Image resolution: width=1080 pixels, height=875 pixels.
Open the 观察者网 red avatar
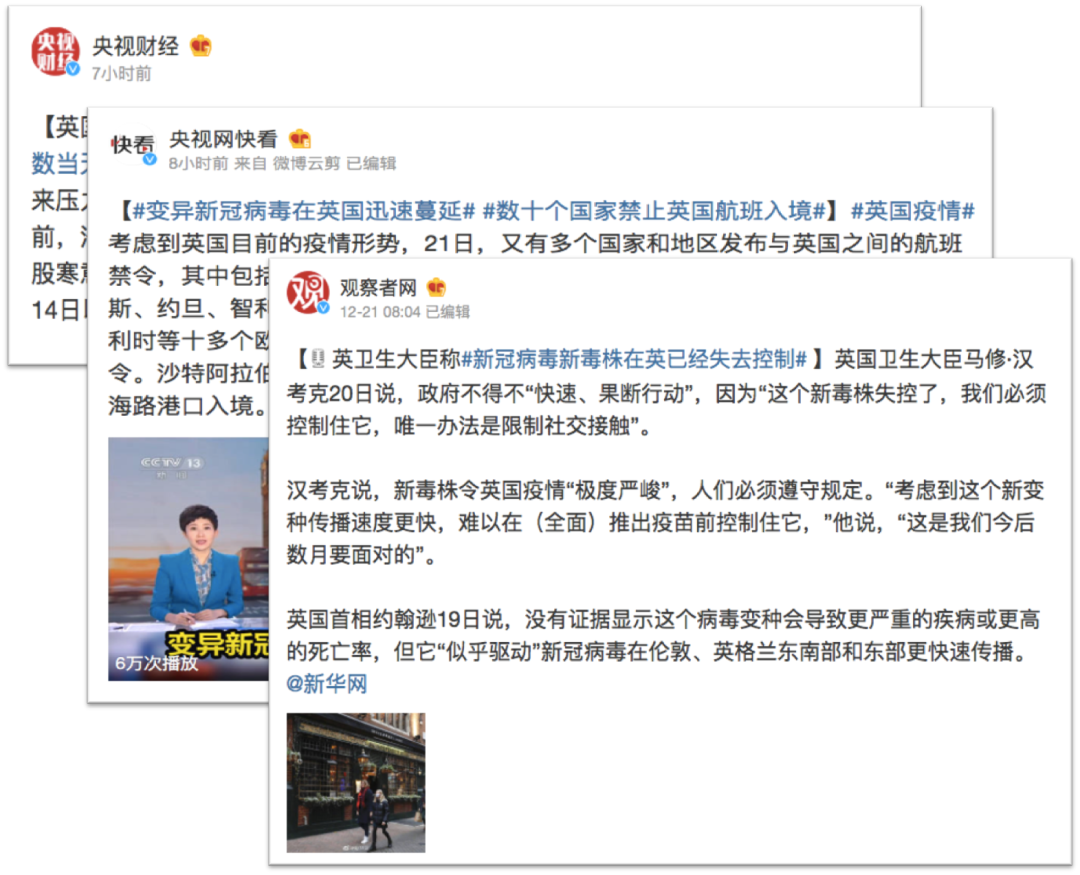click(x=308, y=292)
